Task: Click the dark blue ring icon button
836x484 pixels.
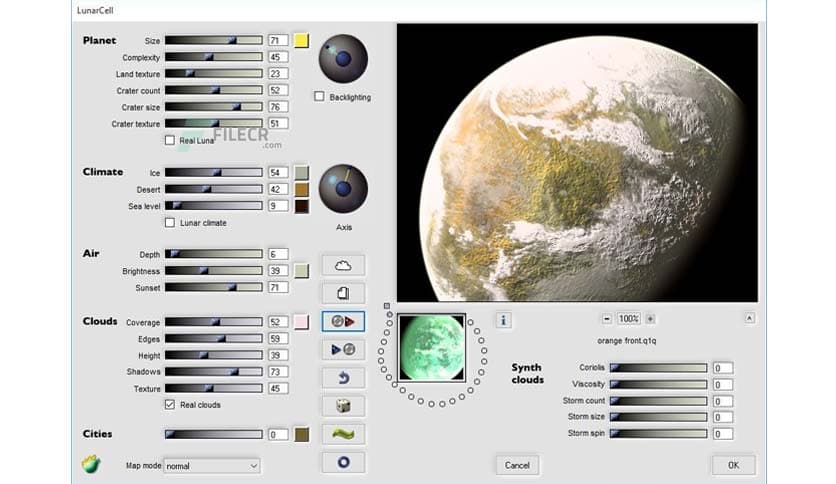Action: tap(343, 462)
